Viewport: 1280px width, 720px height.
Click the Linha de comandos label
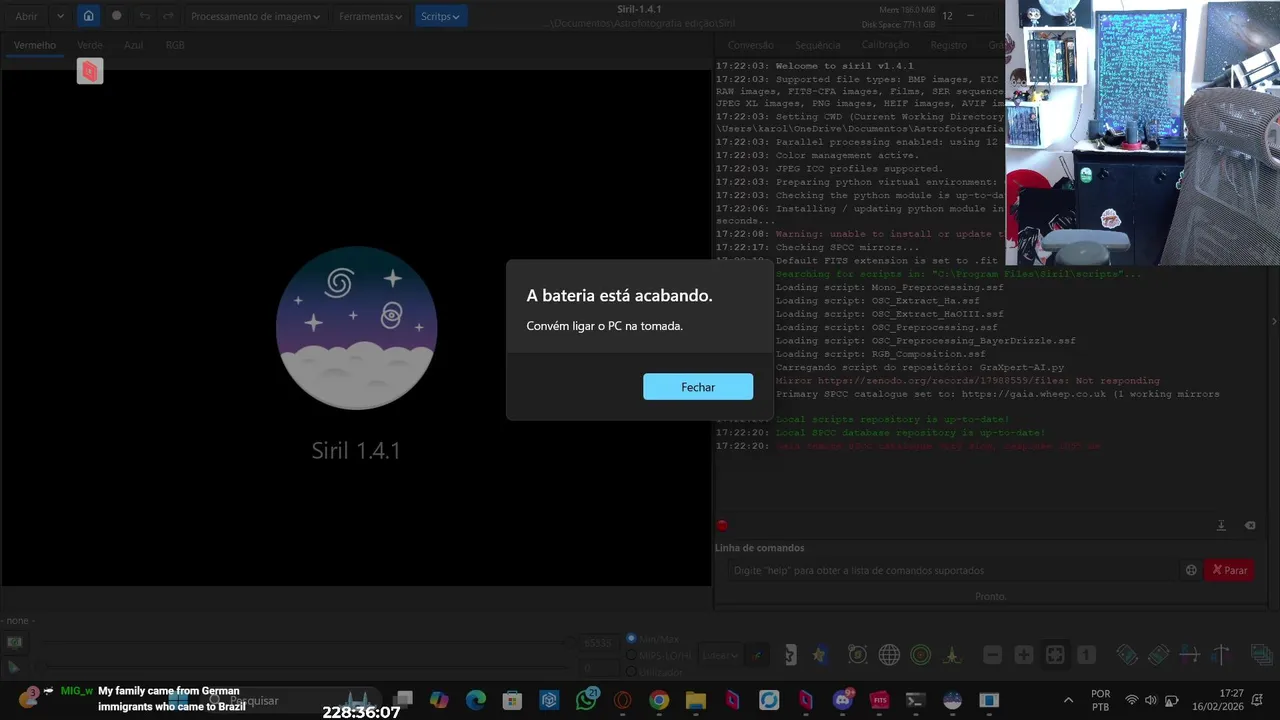tap(759, 548)
